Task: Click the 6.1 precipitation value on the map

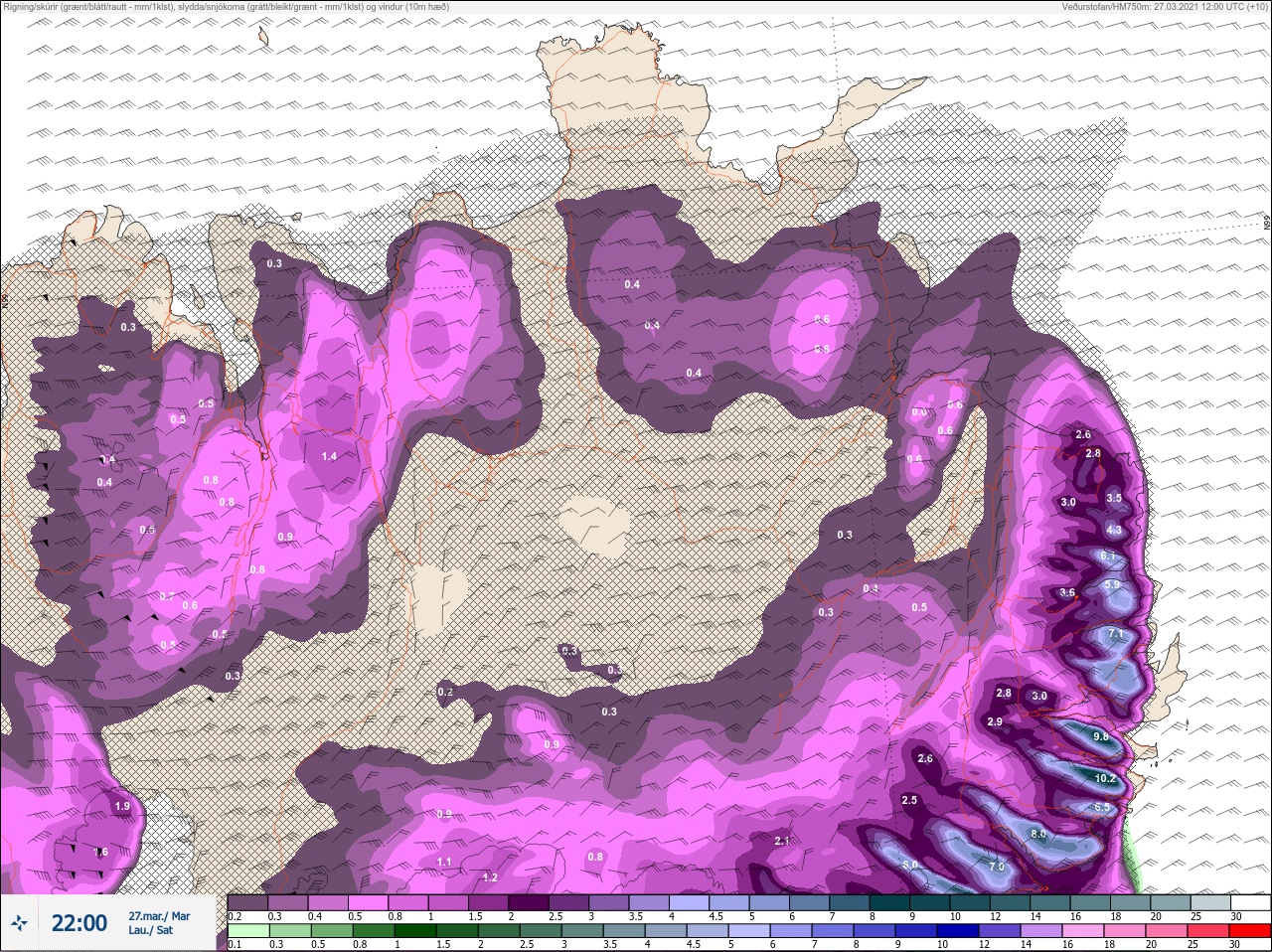Action: 1110,556
